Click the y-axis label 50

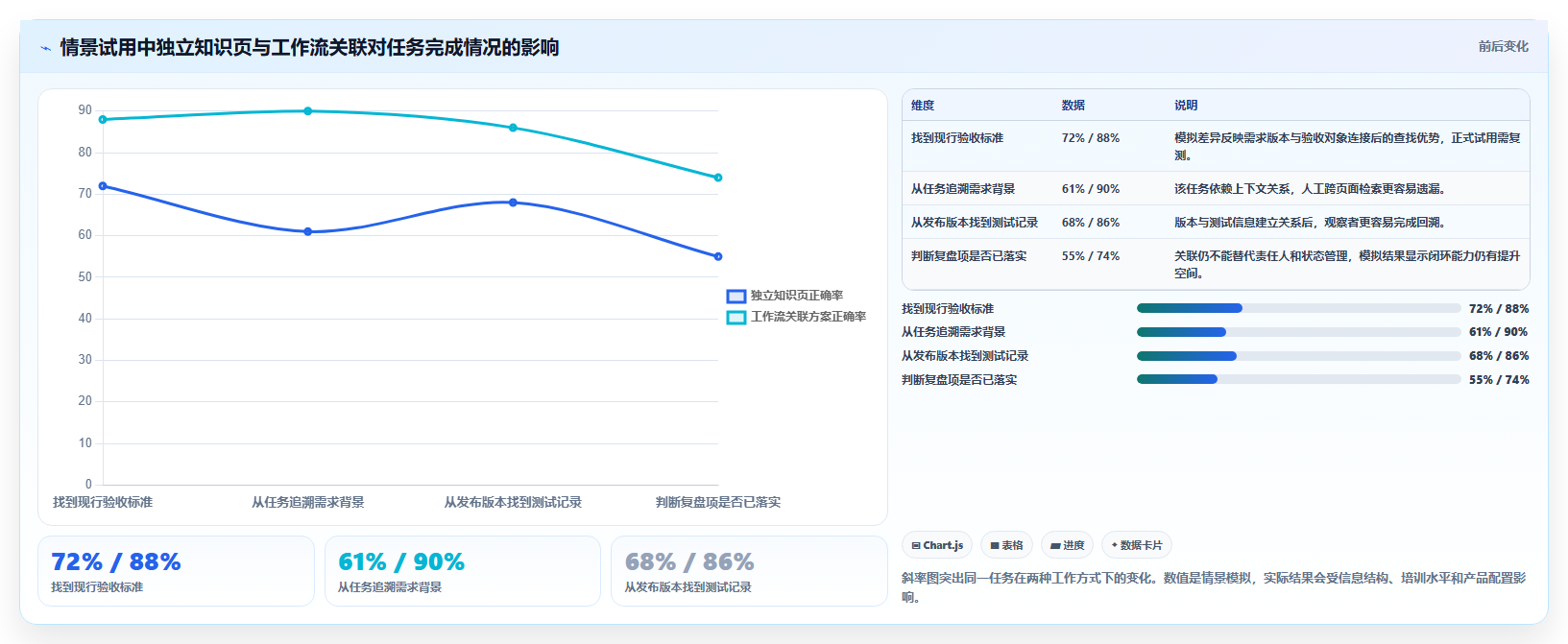(x=85, y=276)
